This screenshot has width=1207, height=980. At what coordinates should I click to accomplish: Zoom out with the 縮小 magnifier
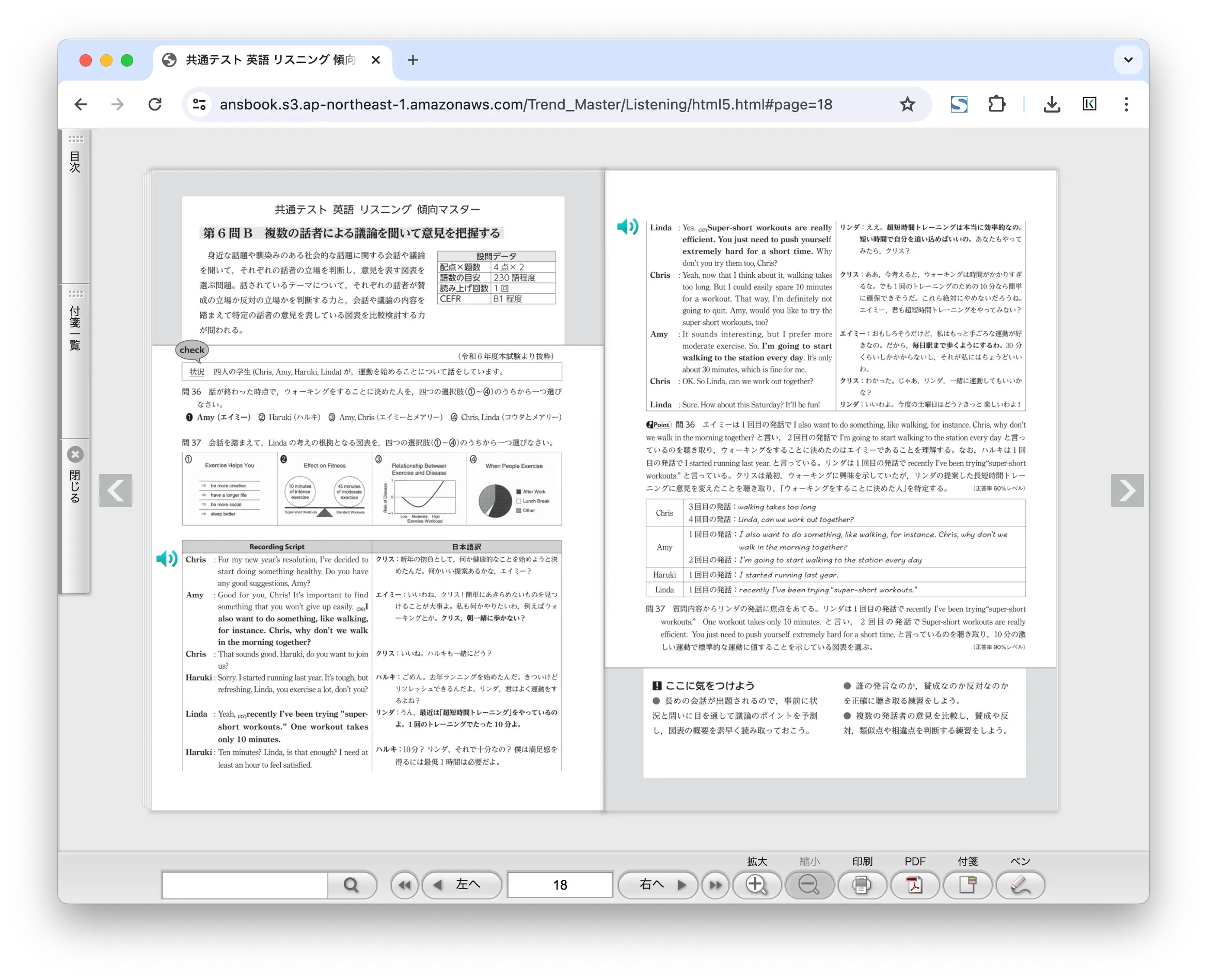point(809,884)
